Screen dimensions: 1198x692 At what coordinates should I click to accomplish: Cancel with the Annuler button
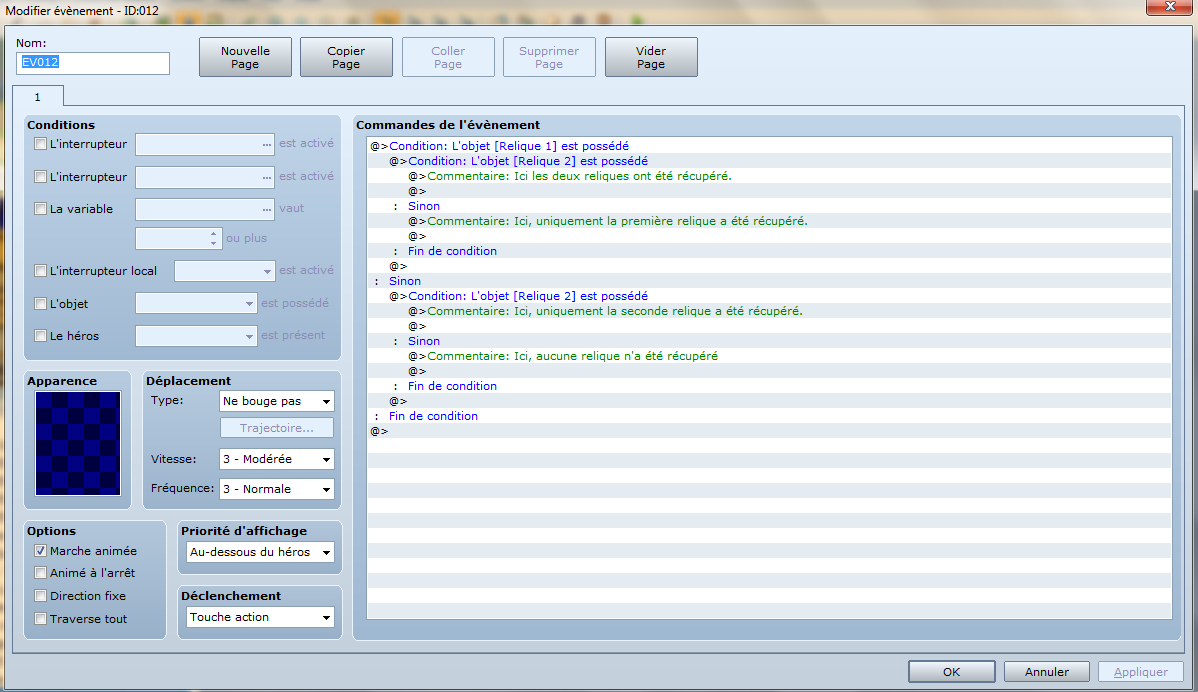tap(1047, 671)
